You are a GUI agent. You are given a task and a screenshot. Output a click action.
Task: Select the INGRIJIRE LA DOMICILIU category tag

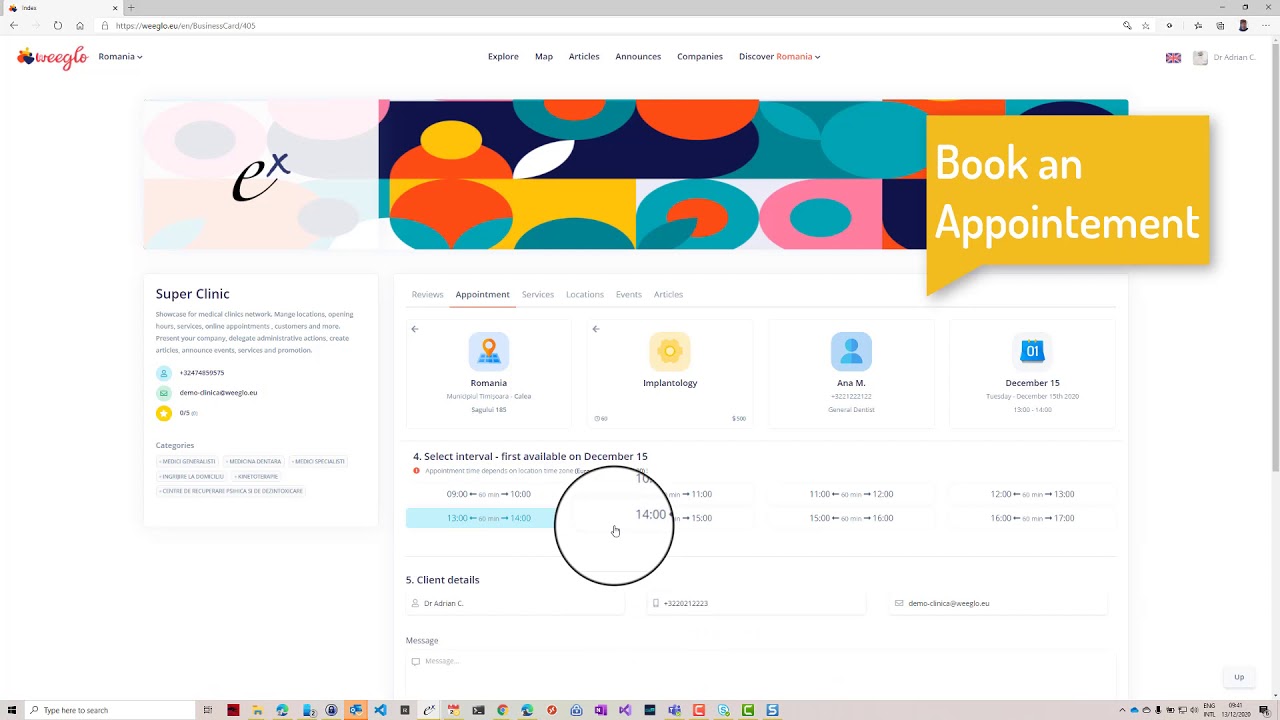[191, 477]
